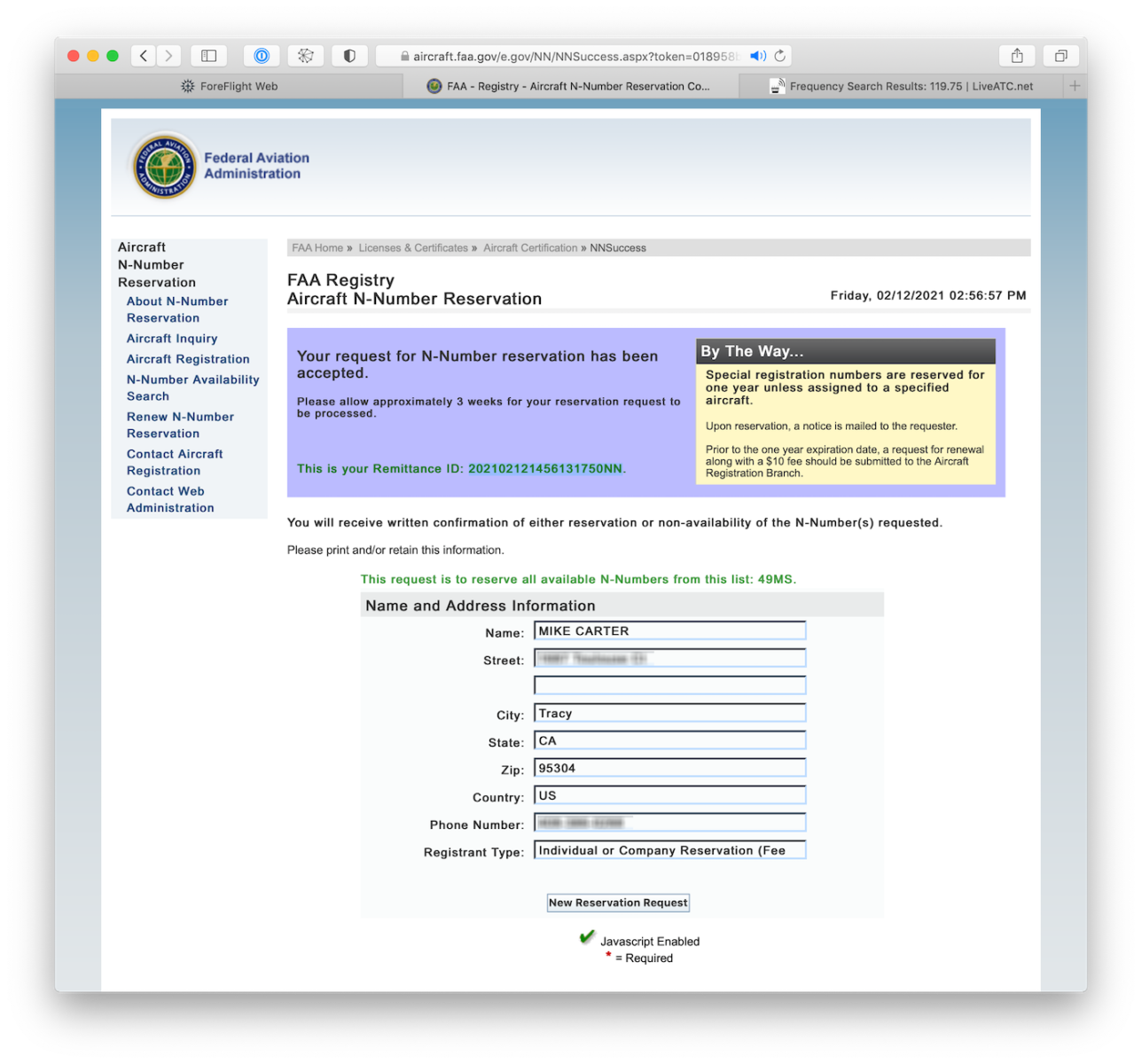Go back with Safari's back arrow
This screenshot has height=1064, width=1142.
tap(145, 56)
